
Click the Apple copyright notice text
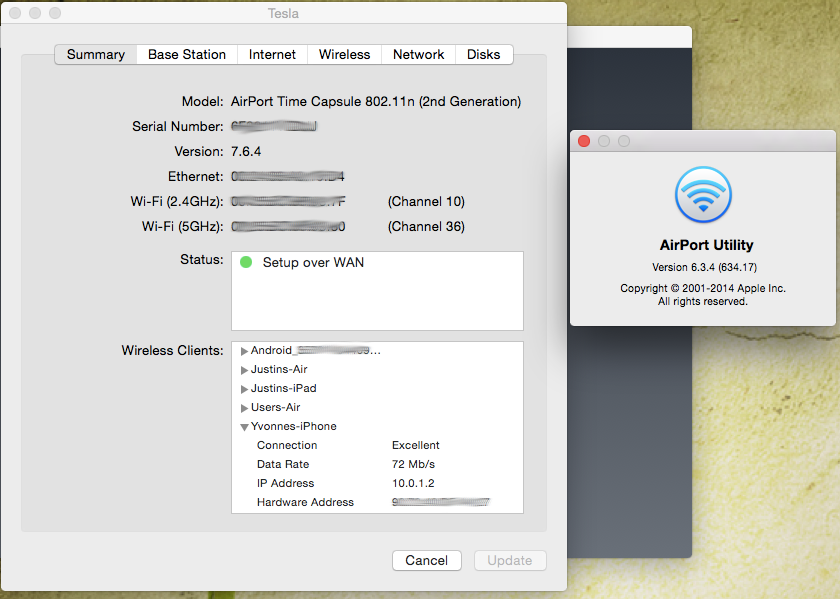703,295
